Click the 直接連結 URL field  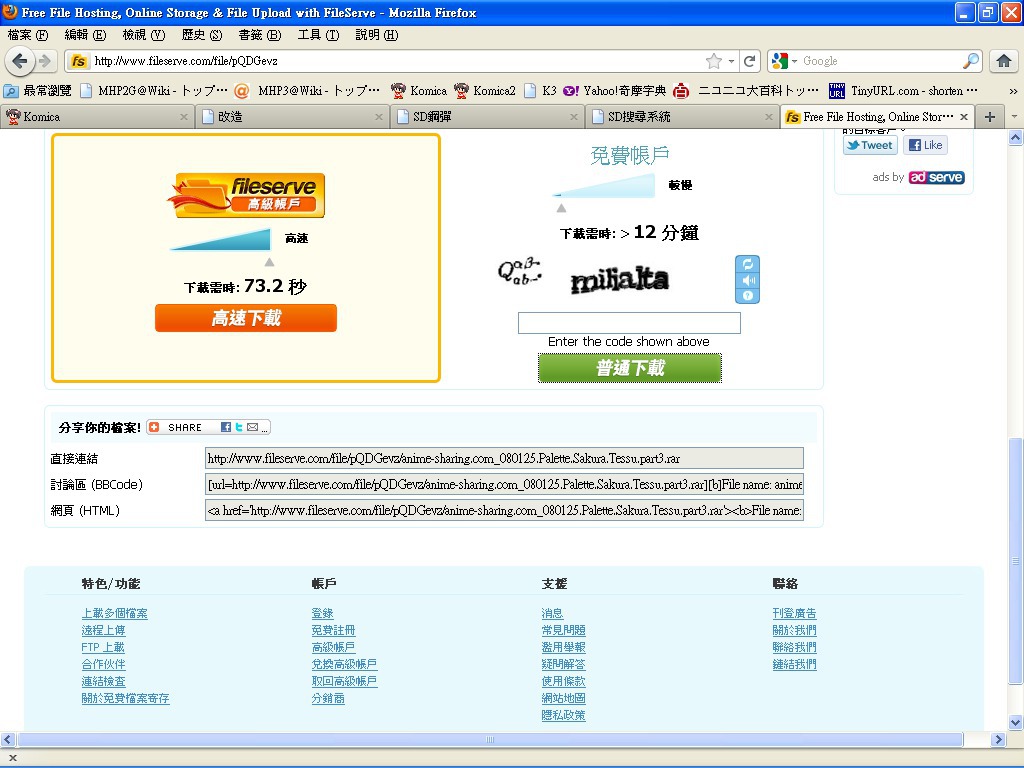coord(504,458)
